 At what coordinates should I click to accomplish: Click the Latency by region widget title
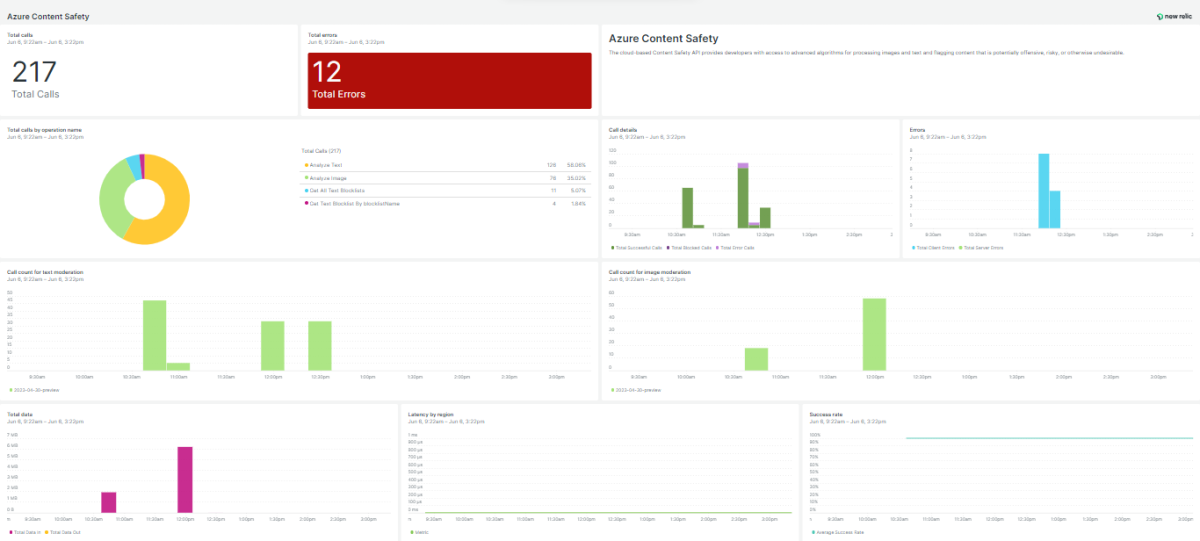pos(430,413)
